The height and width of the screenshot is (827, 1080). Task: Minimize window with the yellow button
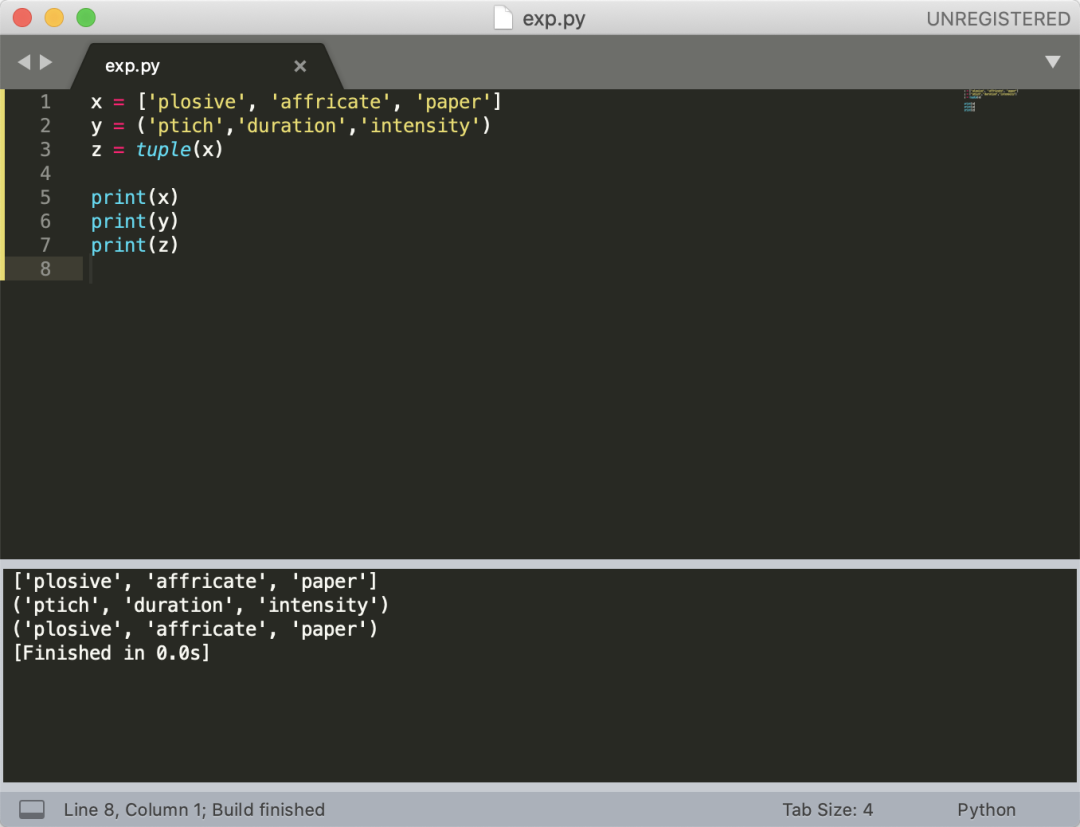(54, 18)
